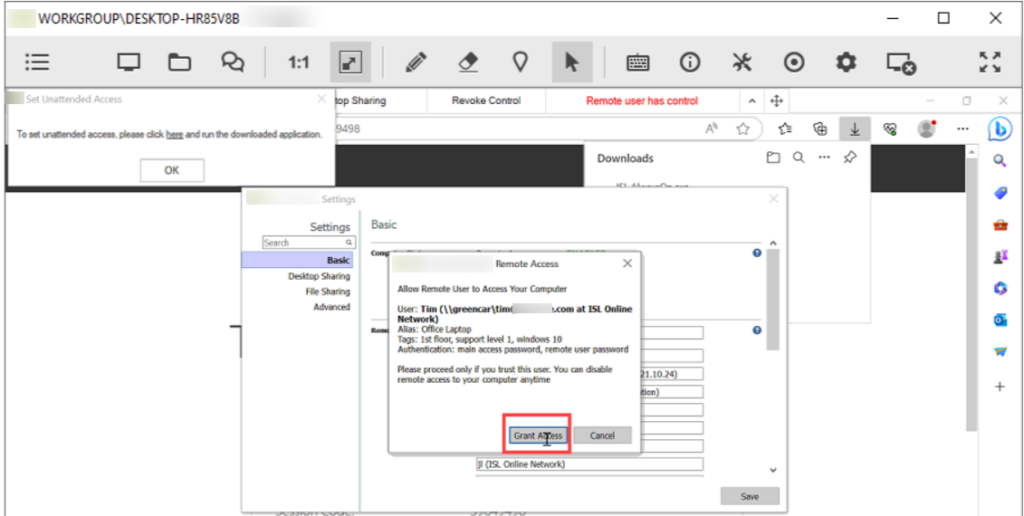The height and width of the screenshot is (516, 1024).
Task: Select Desktop Sharing in Settings sidebar
Action: pos(319,276)
